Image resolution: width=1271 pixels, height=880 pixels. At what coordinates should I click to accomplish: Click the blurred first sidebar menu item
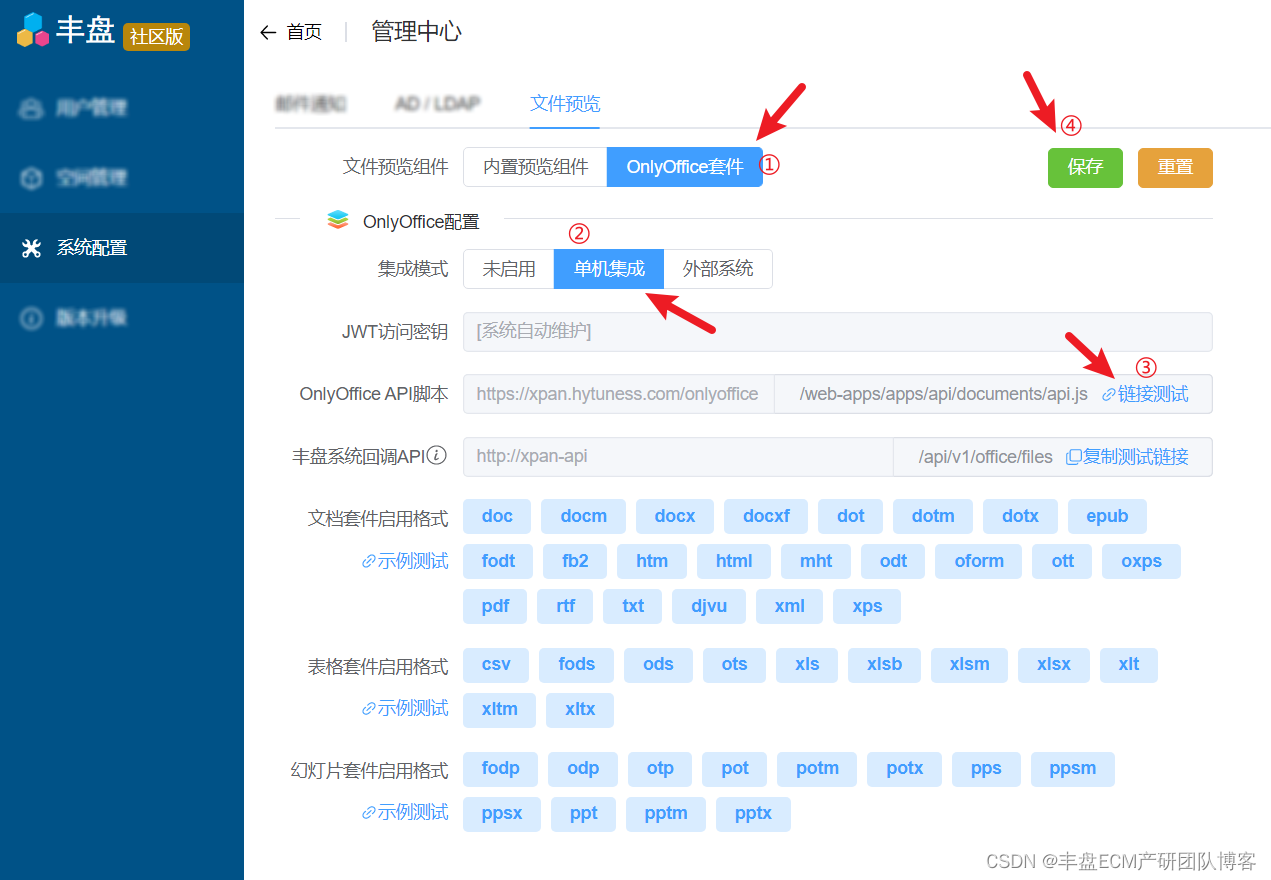tap(122, 108)
